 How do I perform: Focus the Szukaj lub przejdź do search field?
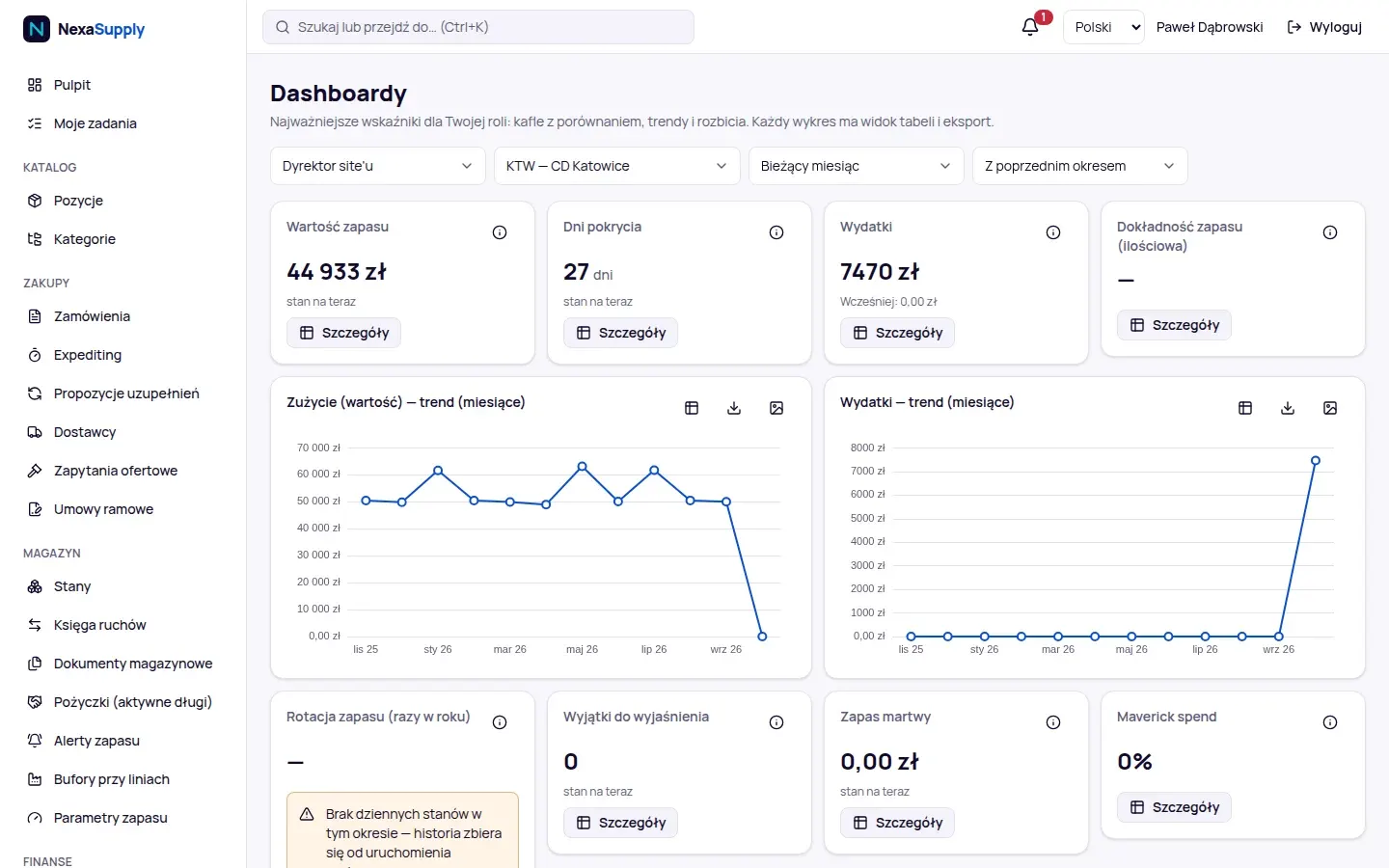(x=478, y=27)
